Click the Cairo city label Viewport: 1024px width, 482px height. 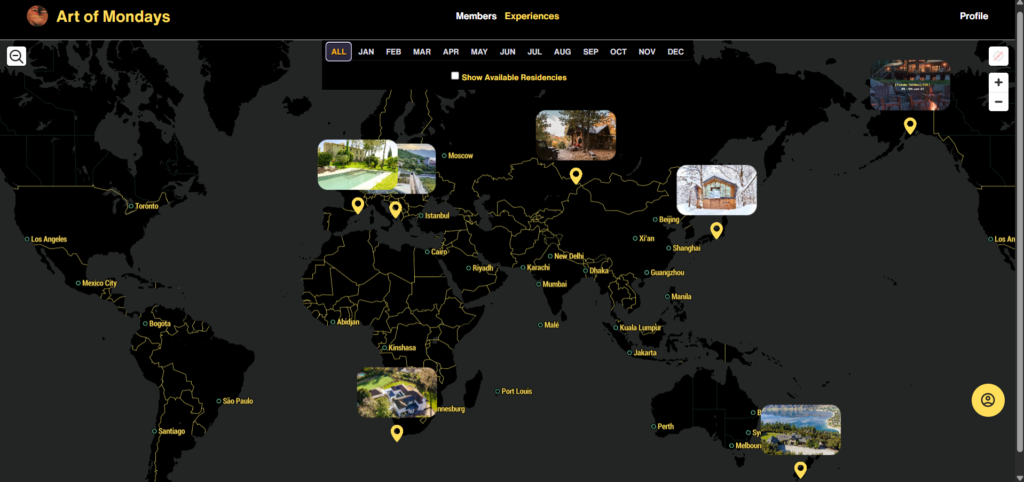440,251
